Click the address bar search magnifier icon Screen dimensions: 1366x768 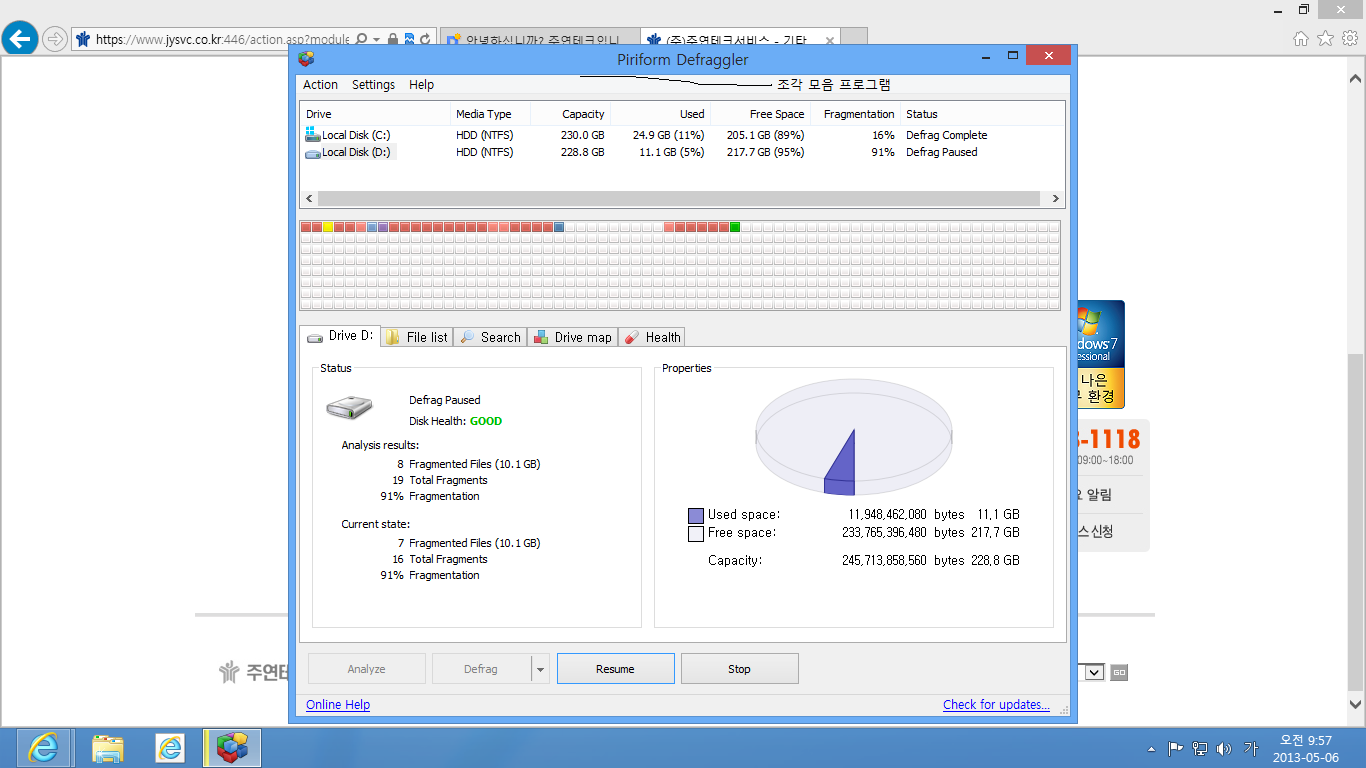[x=360, y=39]
